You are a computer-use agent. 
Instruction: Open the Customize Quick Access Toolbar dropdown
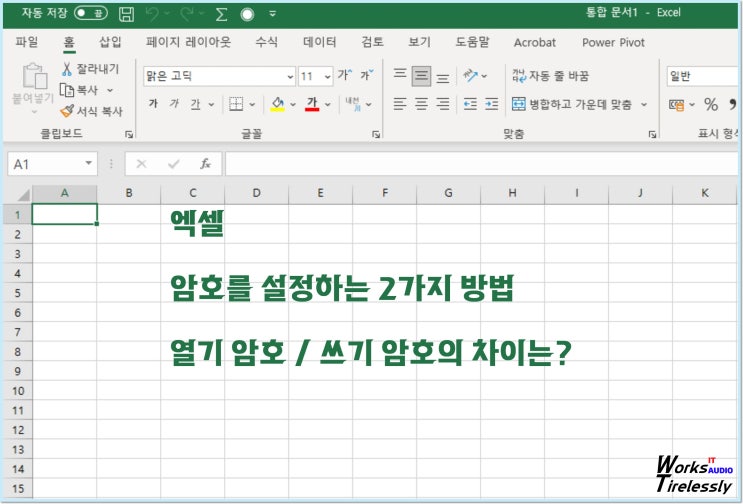(272, 14)
